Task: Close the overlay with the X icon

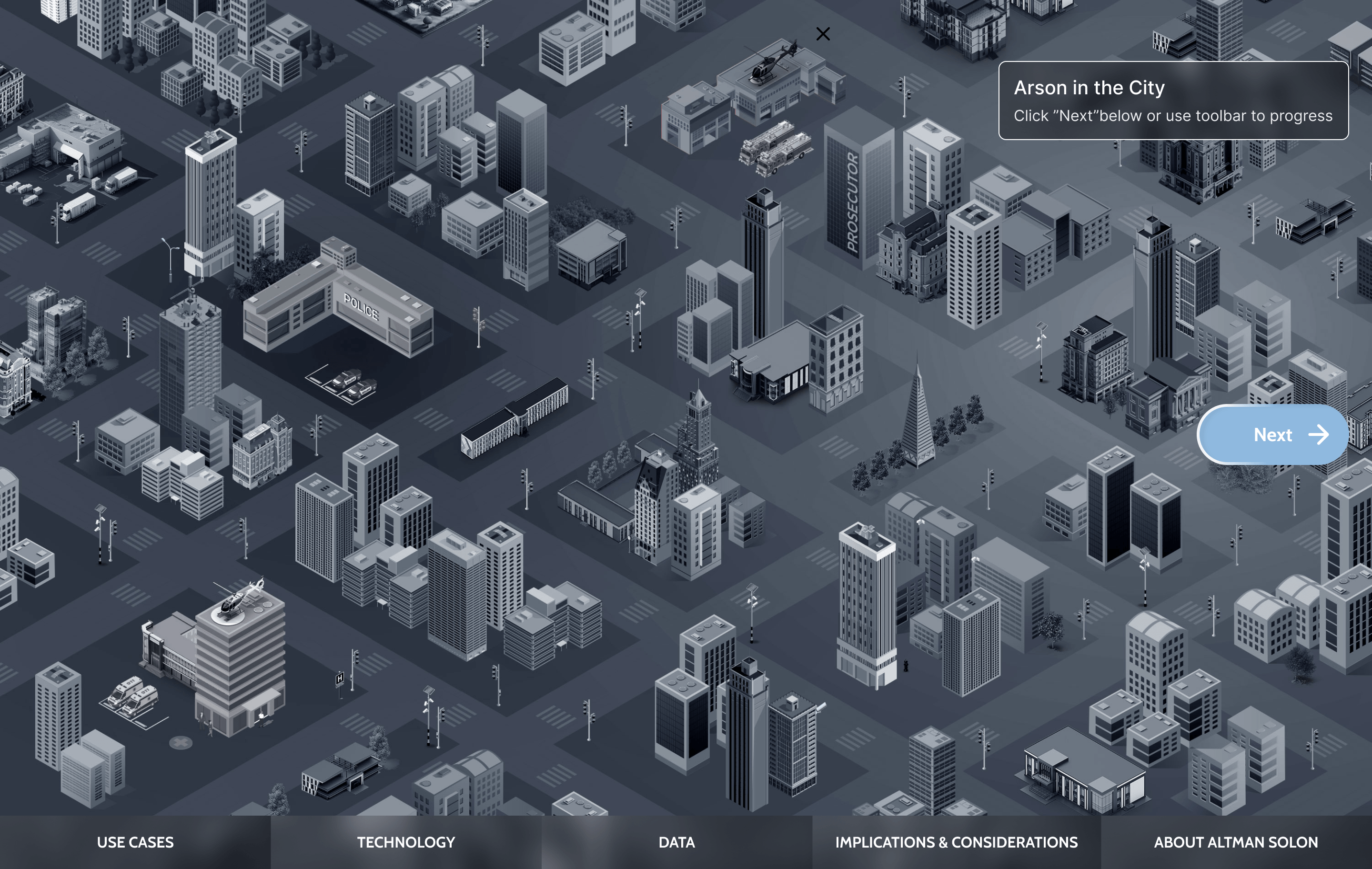Action: [x=823, y=34]
